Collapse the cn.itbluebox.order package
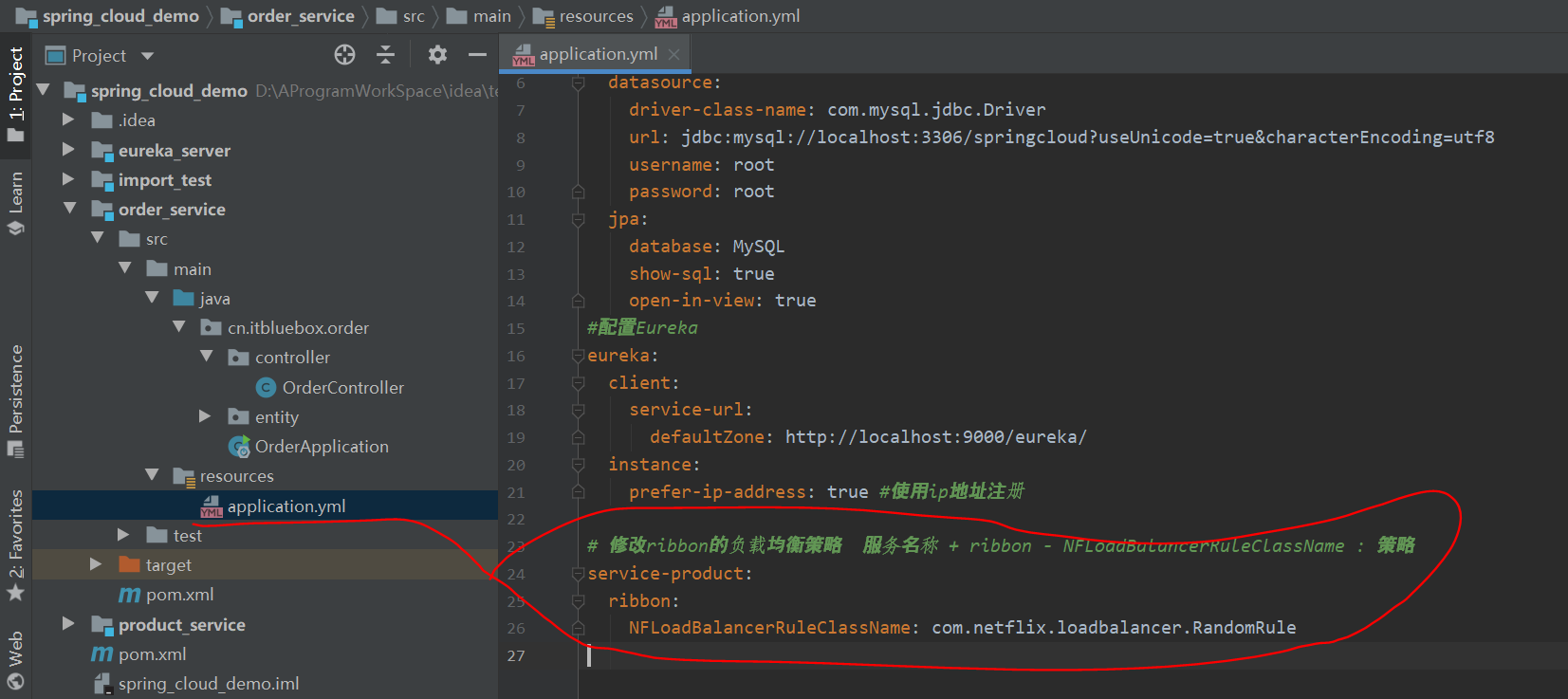1568x699 pixels. coord(179,327)
